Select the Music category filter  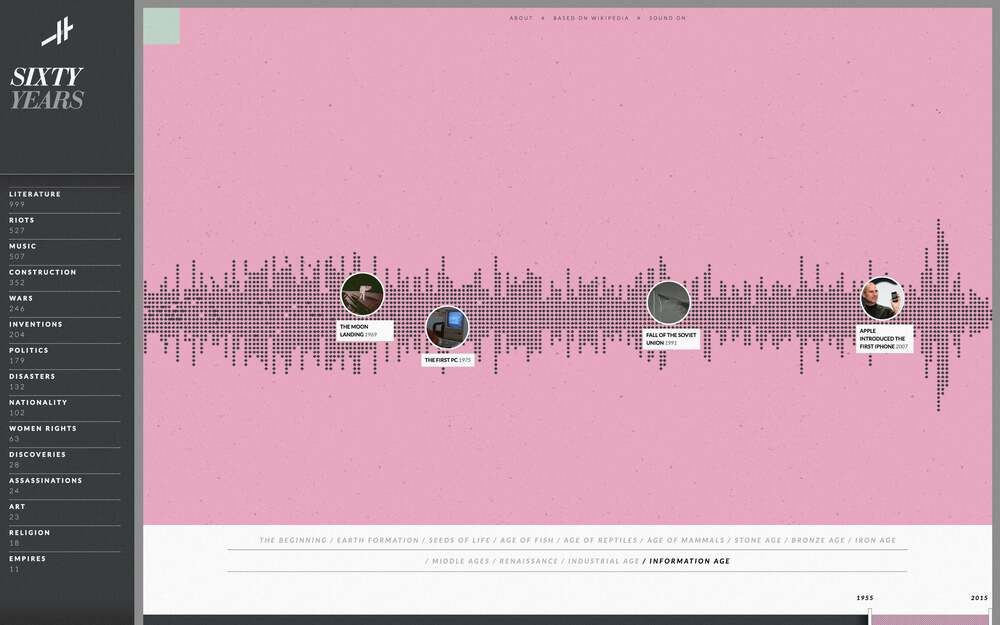[23, 246]
